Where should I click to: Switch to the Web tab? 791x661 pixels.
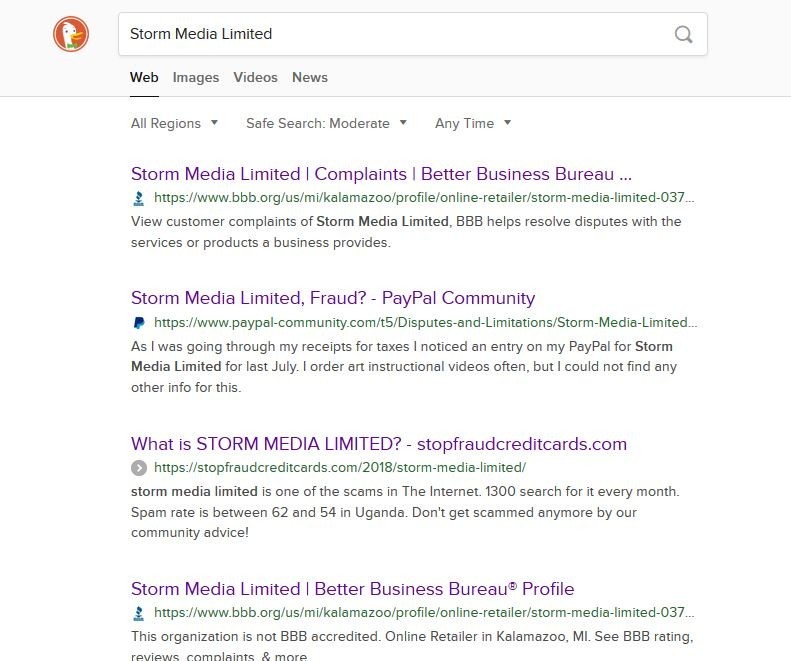click(144, 78)
